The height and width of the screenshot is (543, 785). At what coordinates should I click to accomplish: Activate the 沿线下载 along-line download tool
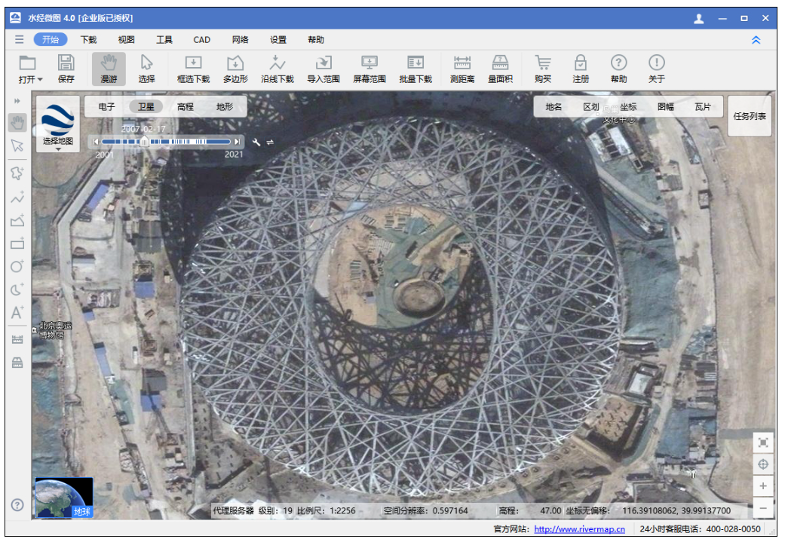point(277,67)
